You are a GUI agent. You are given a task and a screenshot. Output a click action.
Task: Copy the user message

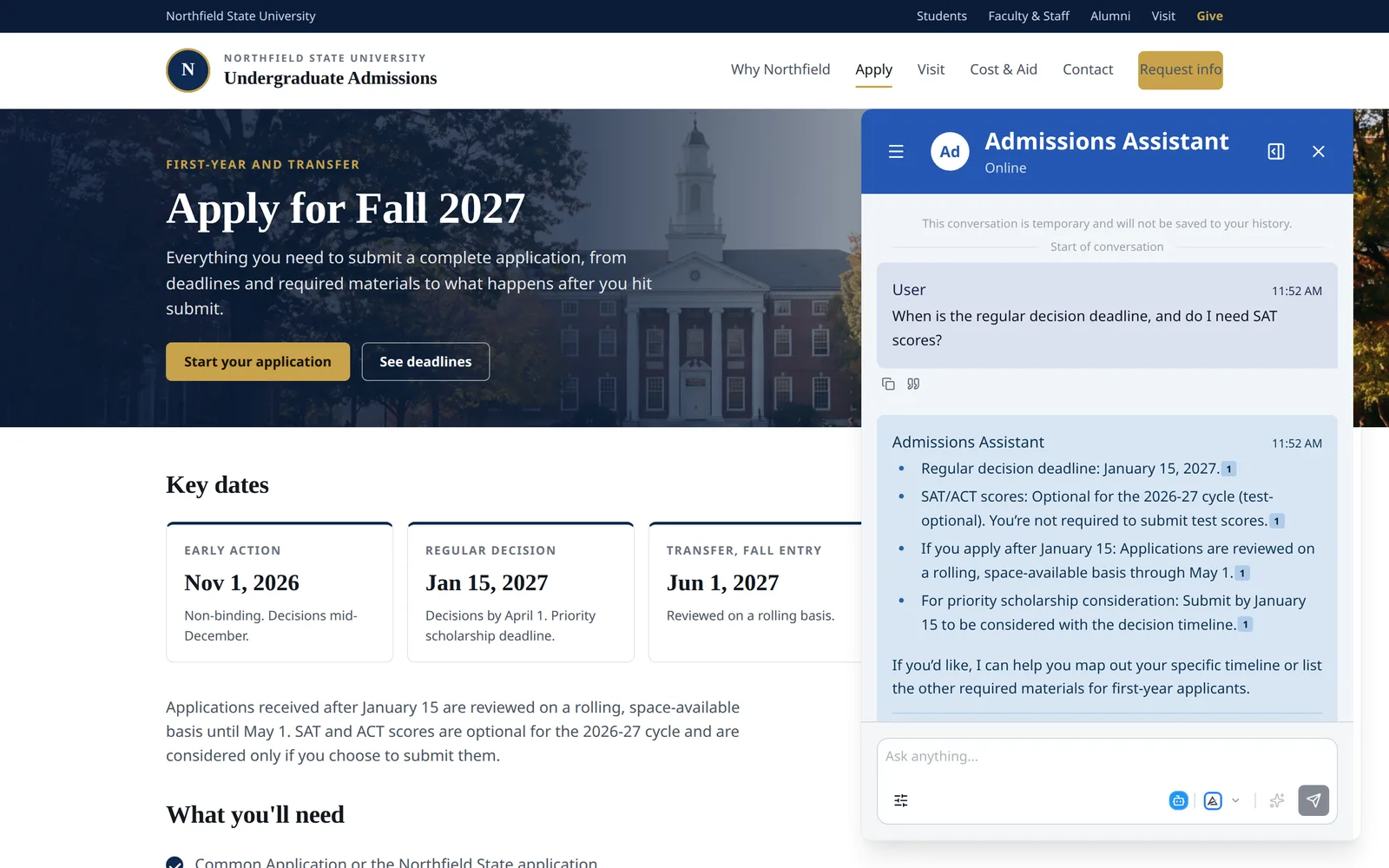pos(888,384)
